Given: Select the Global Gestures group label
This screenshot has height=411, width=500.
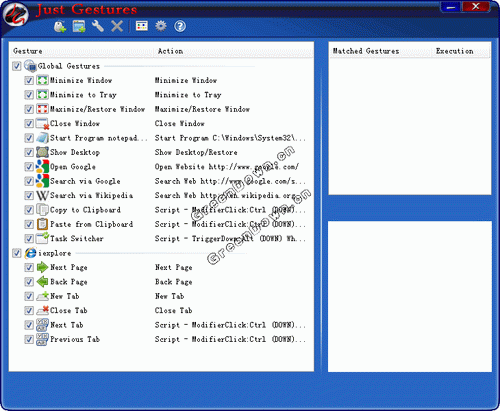Looking at the screenshot, I should tap(69, 66).
